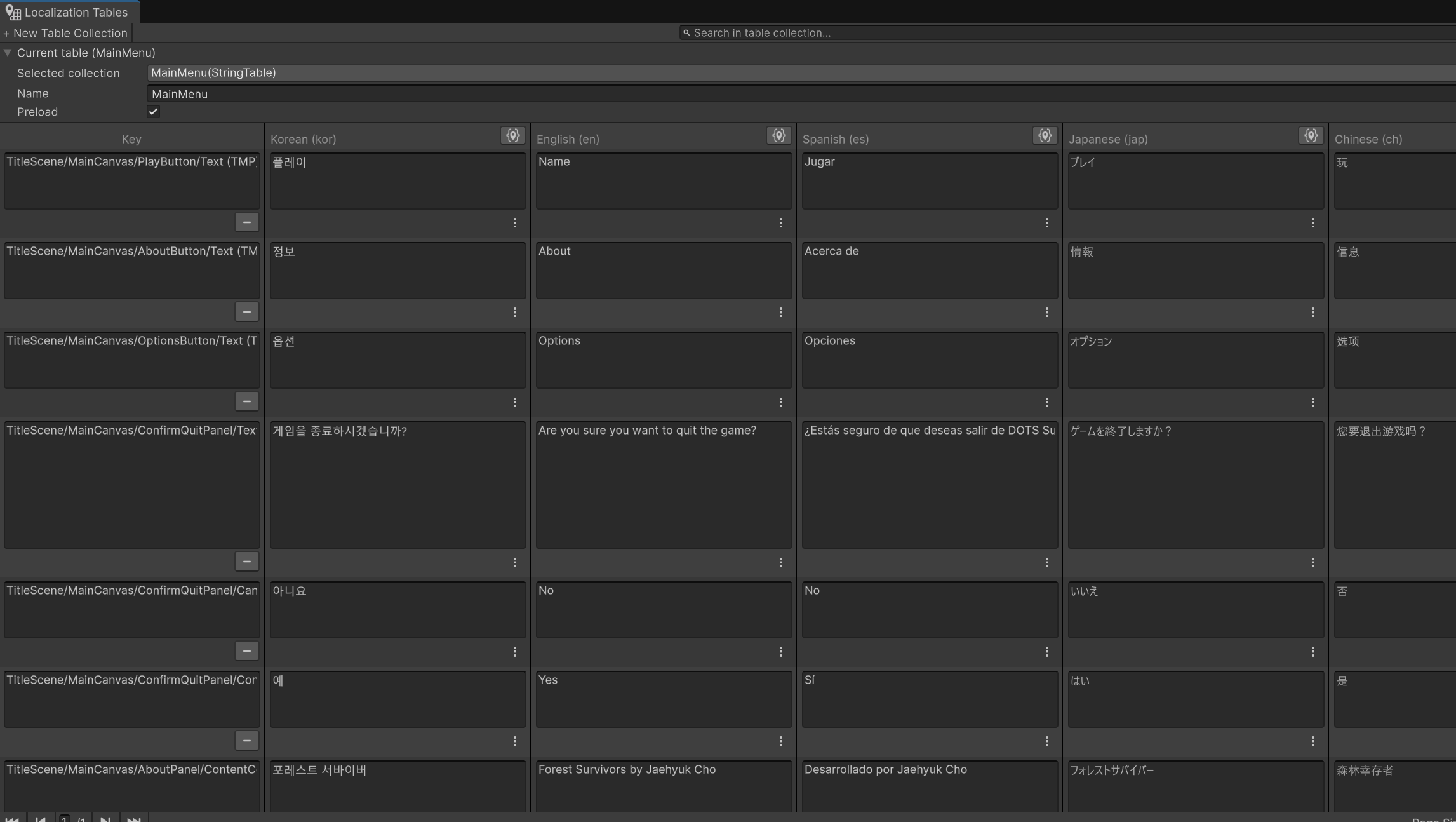Go to the next page of entries

point(105,818)
